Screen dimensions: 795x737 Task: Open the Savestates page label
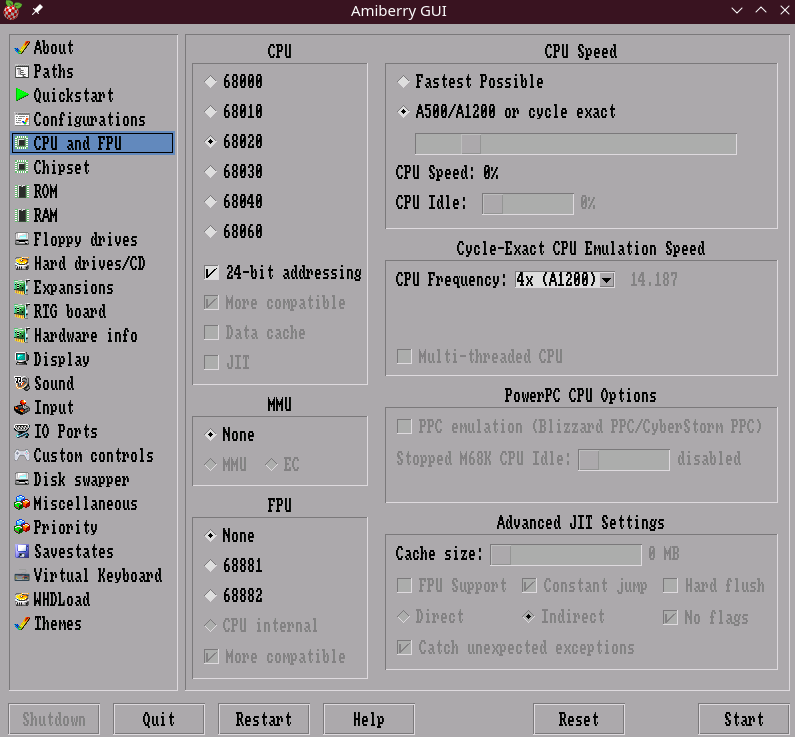coord(74,551)
